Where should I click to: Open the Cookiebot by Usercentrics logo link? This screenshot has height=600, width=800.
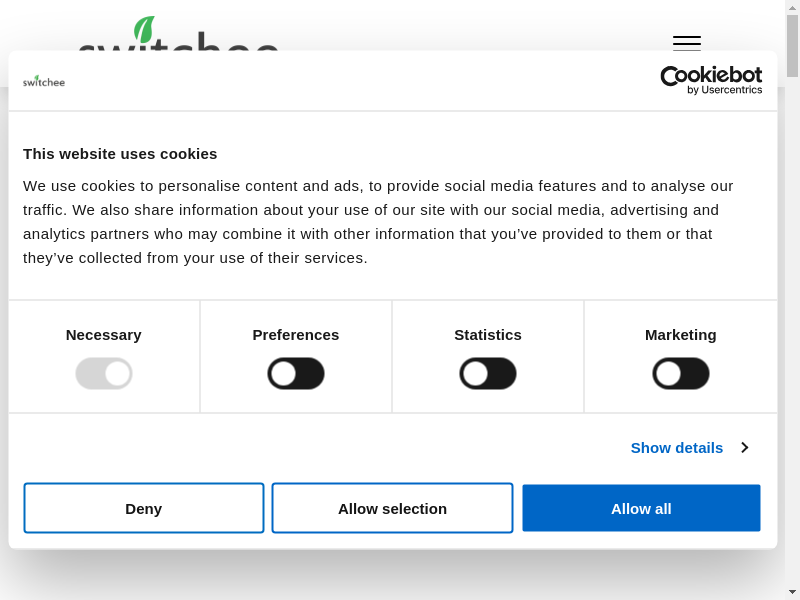coord(711,80)
